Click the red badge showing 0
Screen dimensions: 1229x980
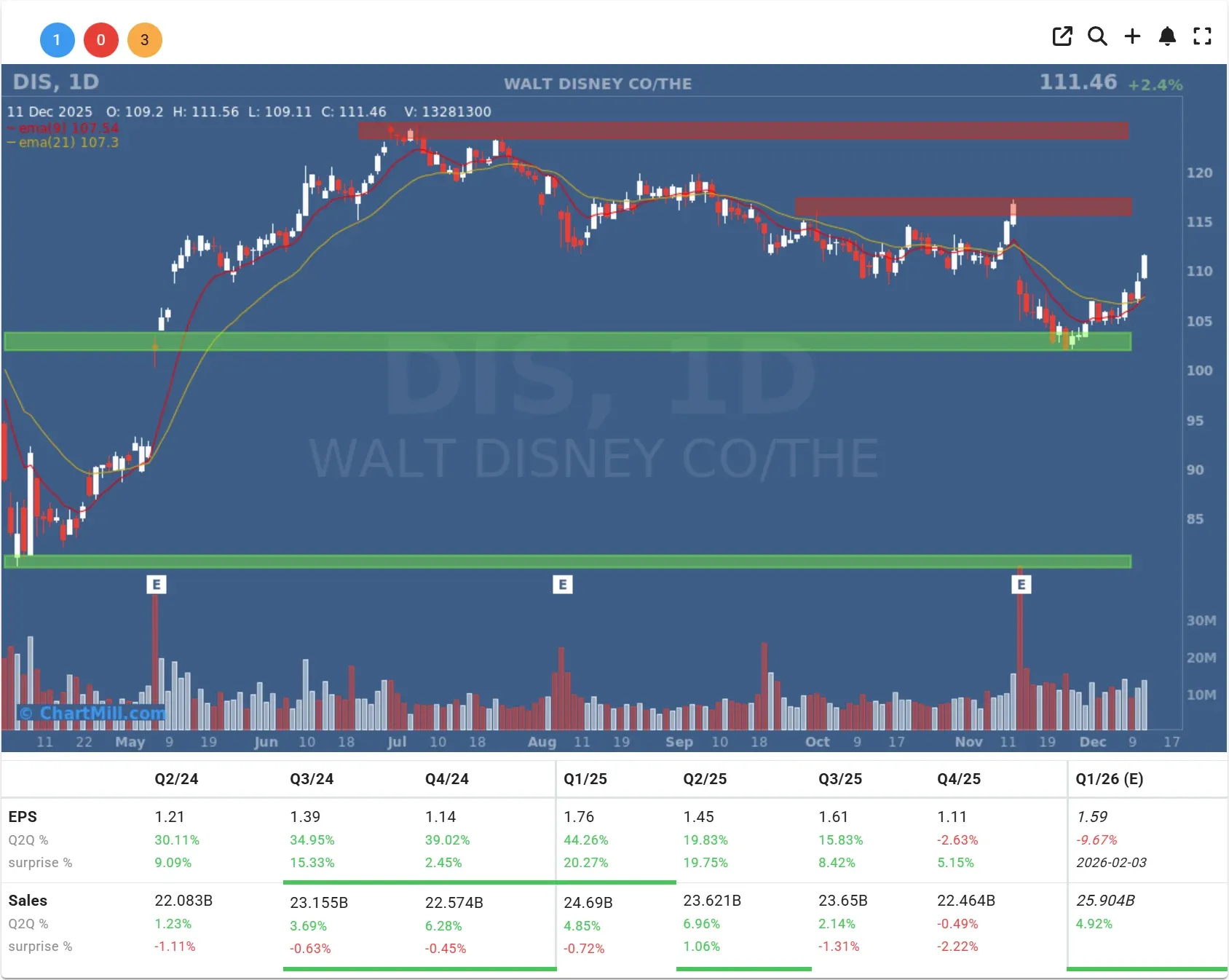[101, 40]
